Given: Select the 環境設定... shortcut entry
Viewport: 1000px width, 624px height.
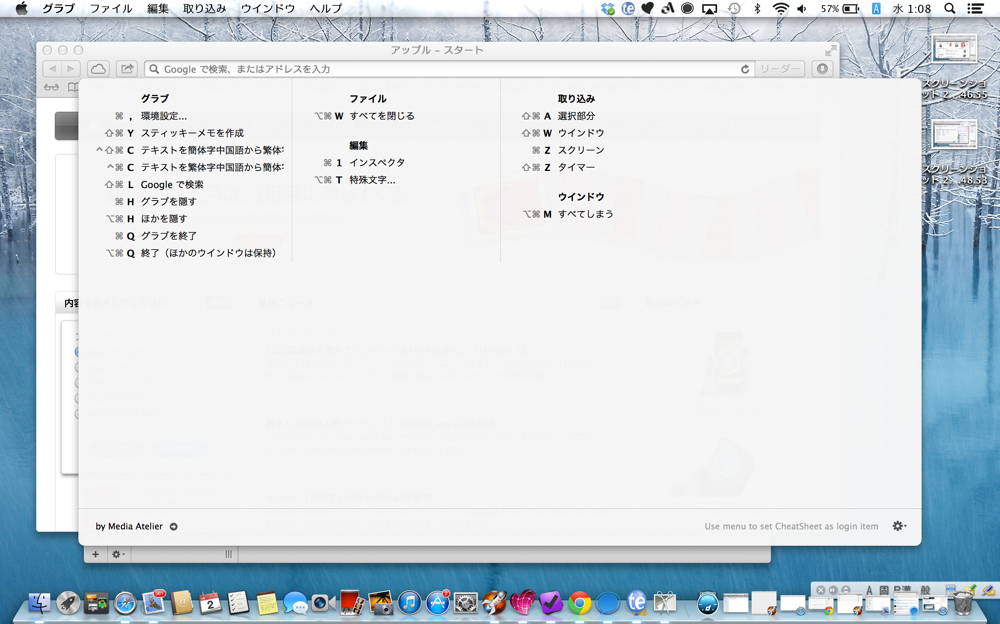Looking at the screenshot, I should coord(164,116).
